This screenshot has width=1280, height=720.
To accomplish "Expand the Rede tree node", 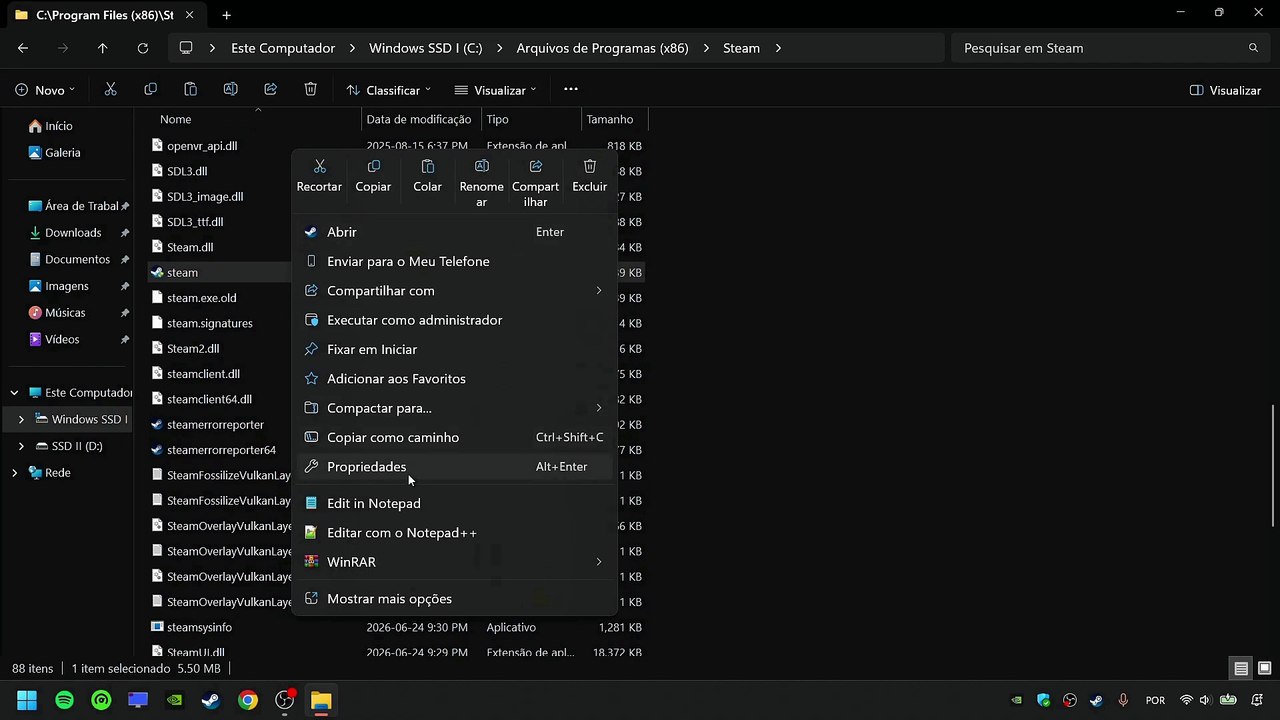I will click(14, 473).
